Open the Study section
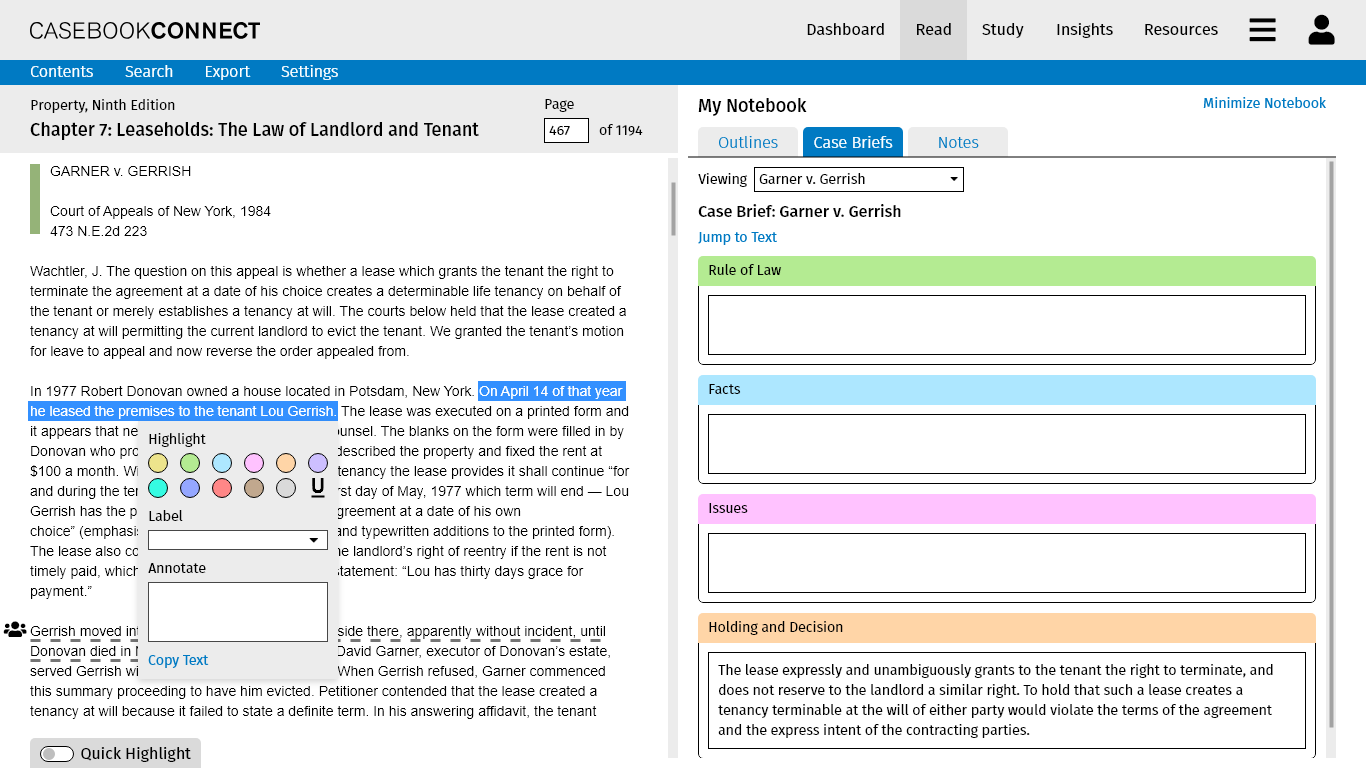Viewport: 1366px width, 768px height. coord(1002,30)
